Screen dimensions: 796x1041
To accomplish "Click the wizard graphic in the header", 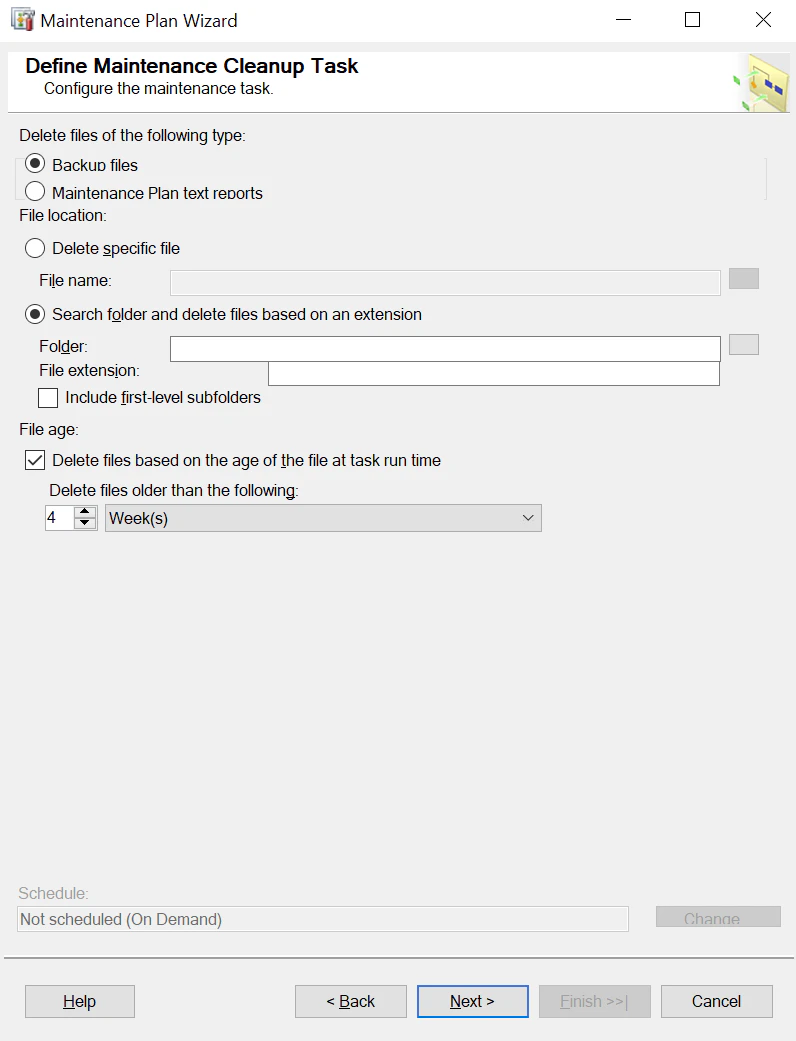I will (761, 83).
